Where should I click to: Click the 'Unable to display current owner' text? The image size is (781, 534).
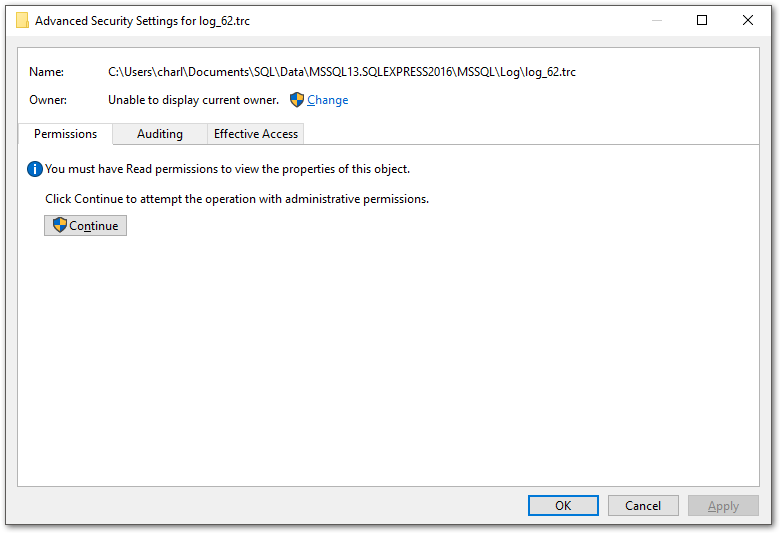[193, 100]
